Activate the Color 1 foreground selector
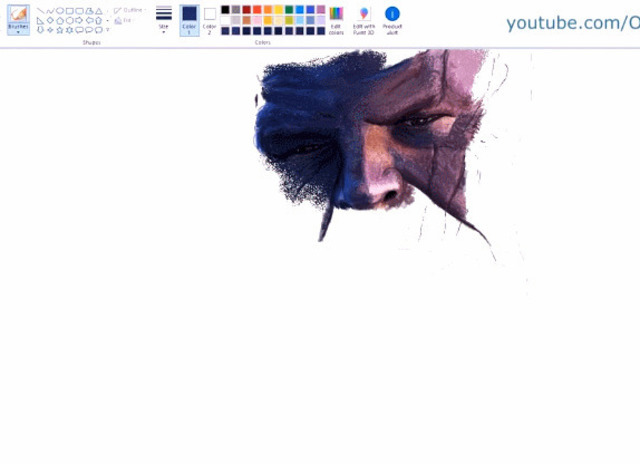The height and width of the screenshot is (464, 640). (x=189, y=18)
